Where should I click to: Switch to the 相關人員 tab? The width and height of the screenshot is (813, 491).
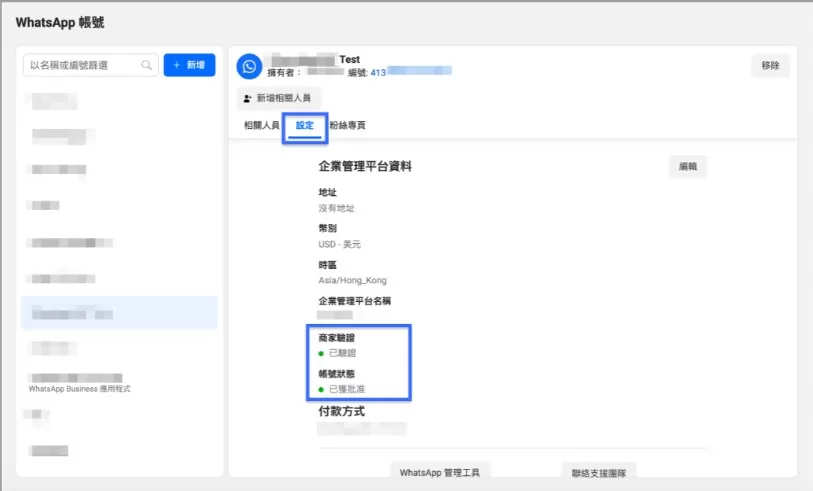[261, 126]
